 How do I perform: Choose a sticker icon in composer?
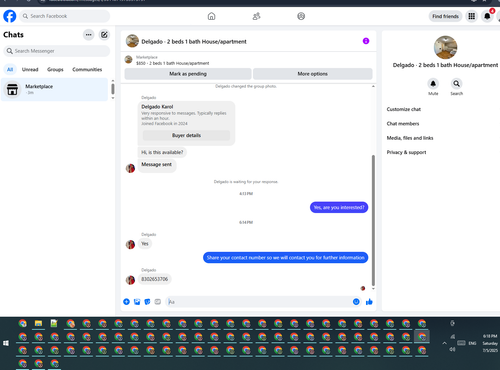tap(147, 302)
